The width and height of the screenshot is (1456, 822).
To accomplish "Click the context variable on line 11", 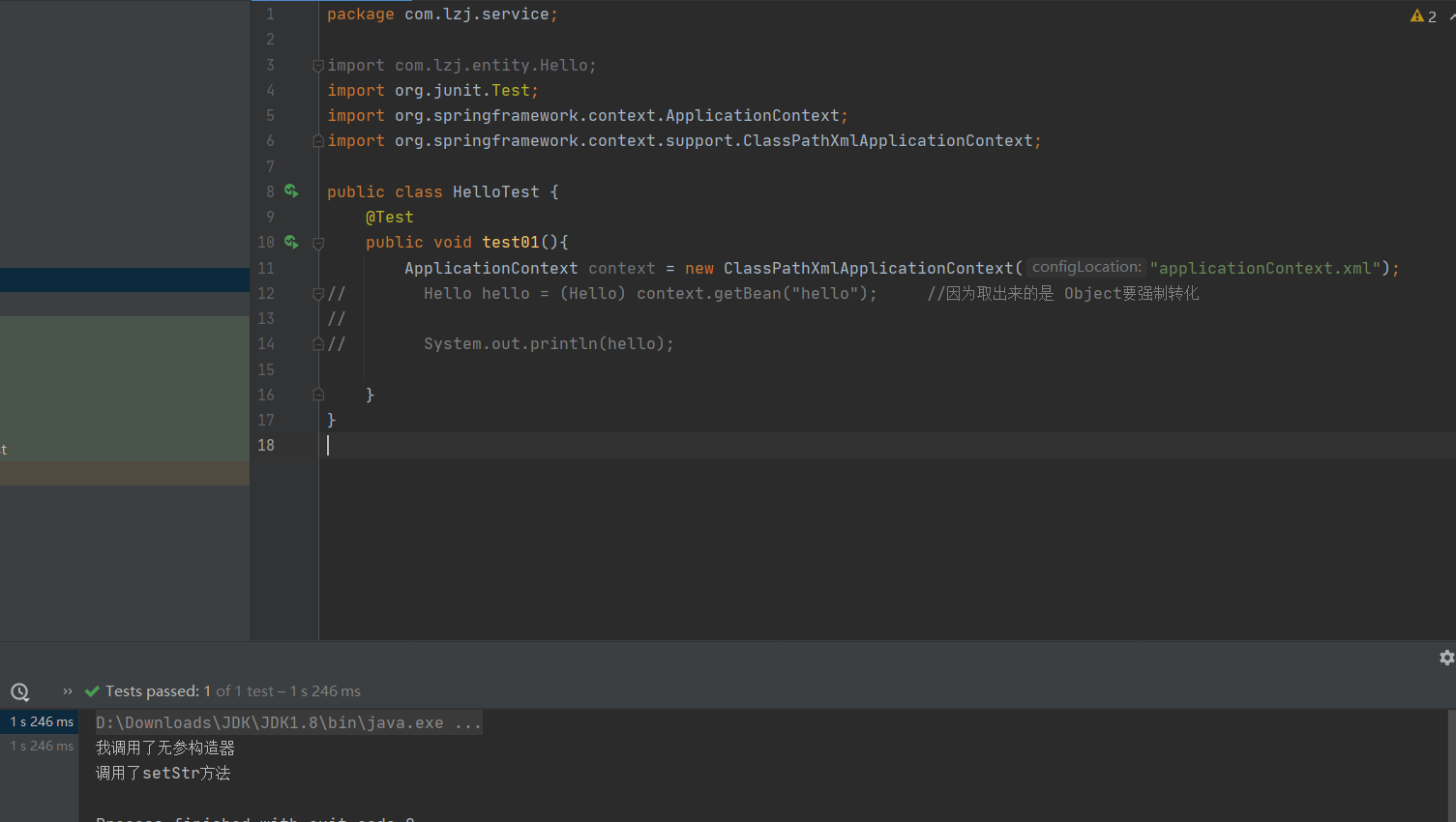I will click(x=622, y=268).
